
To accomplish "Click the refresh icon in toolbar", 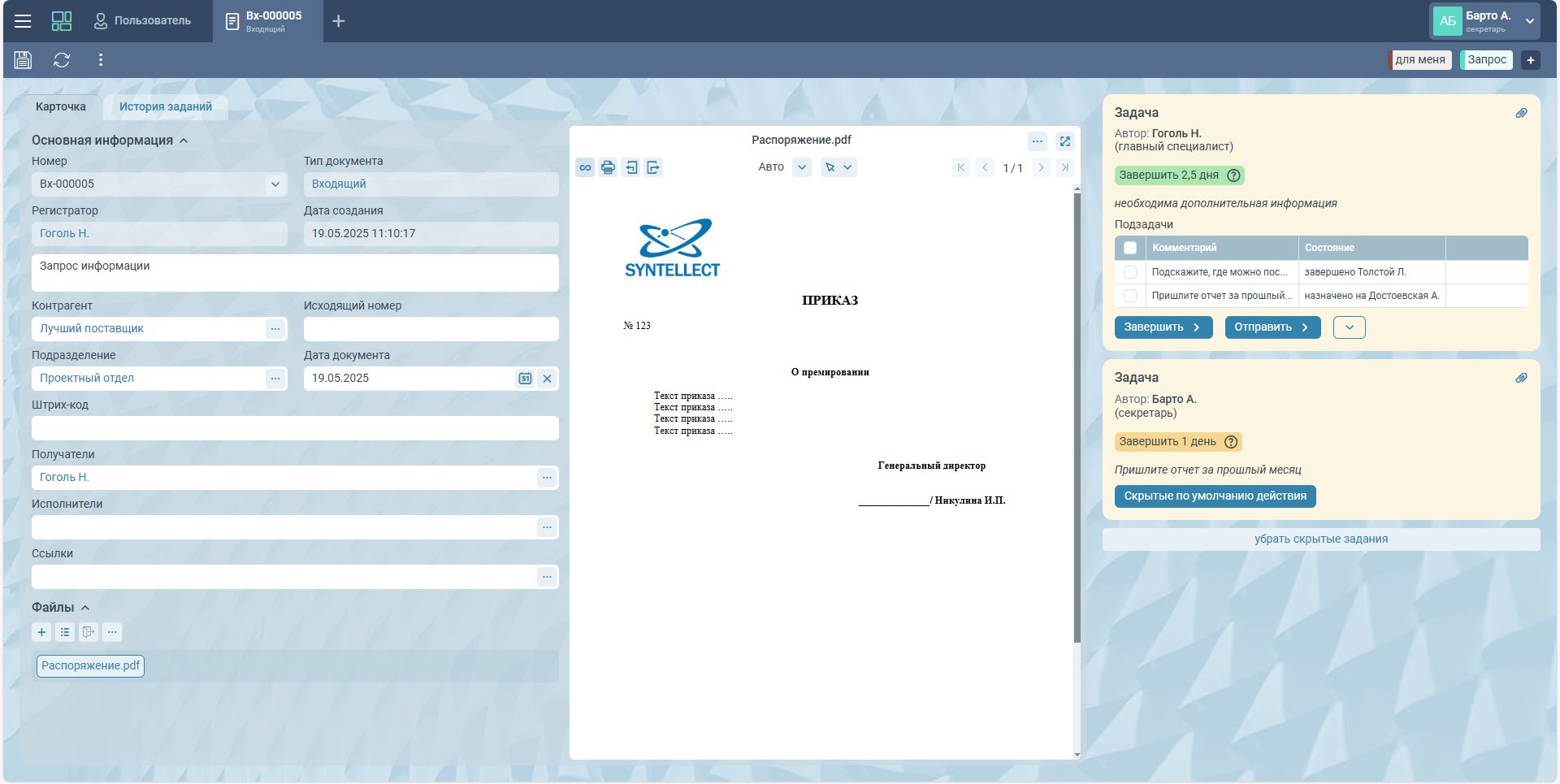I will coord(62,60).
